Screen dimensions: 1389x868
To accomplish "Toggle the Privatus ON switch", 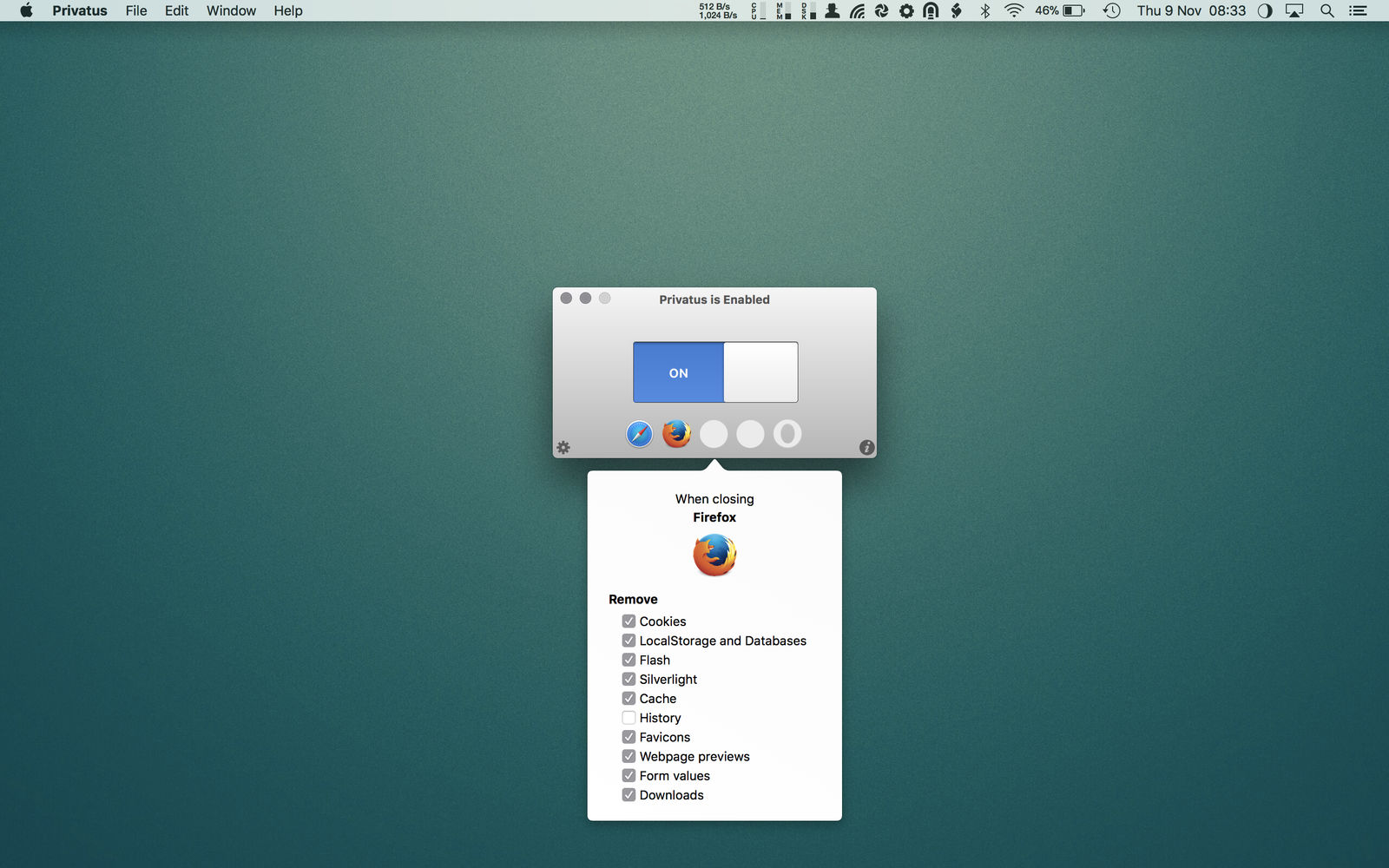I will point(715,372).
